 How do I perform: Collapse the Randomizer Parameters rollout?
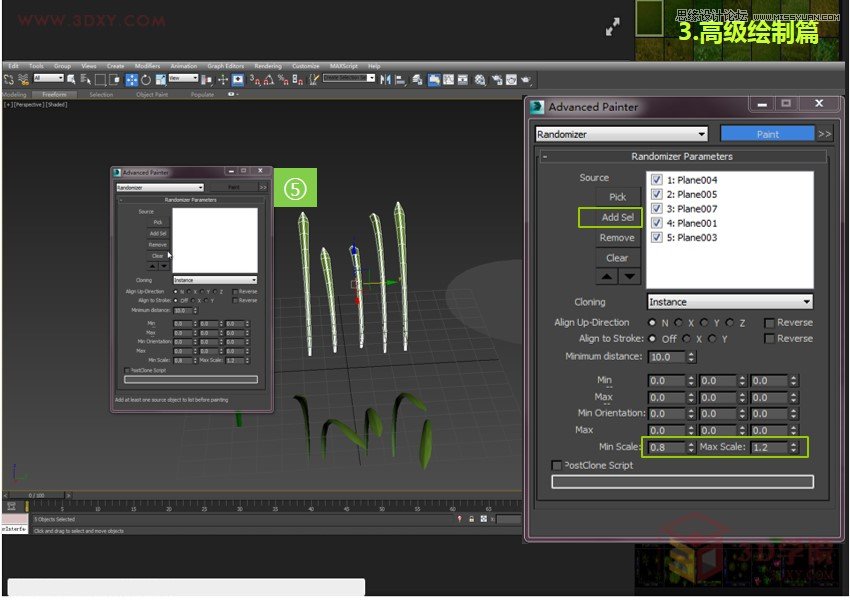[545, 157]
